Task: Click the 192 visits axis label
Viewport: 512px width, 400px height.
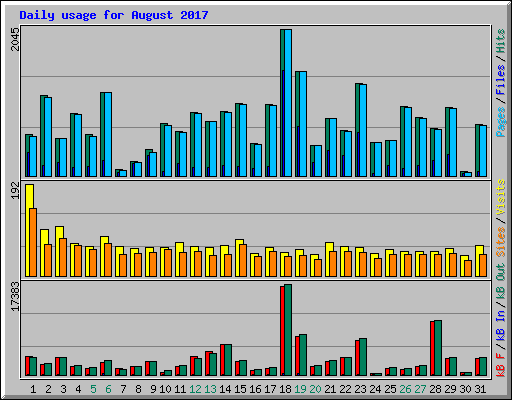Action: [x=15, y=191]
